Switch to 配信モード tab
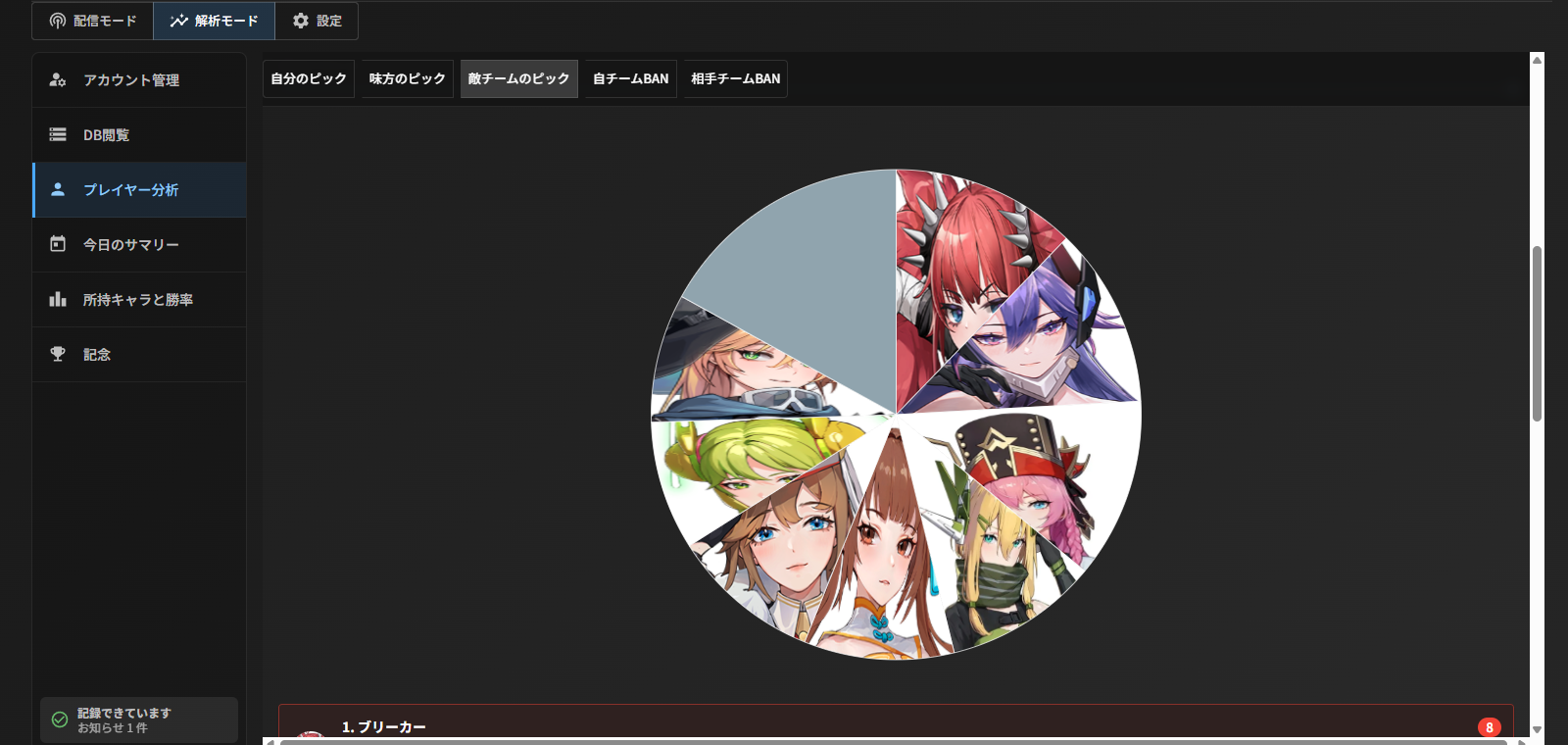The height and width of the screenshot is (745, 1568). click(93, 21)
